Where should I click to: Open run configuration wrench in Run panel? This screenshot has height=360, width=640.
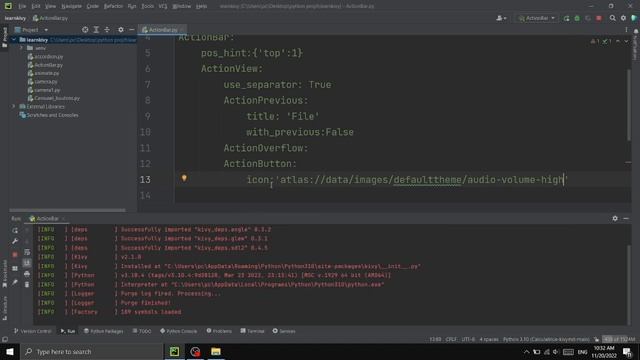[15, 241]
